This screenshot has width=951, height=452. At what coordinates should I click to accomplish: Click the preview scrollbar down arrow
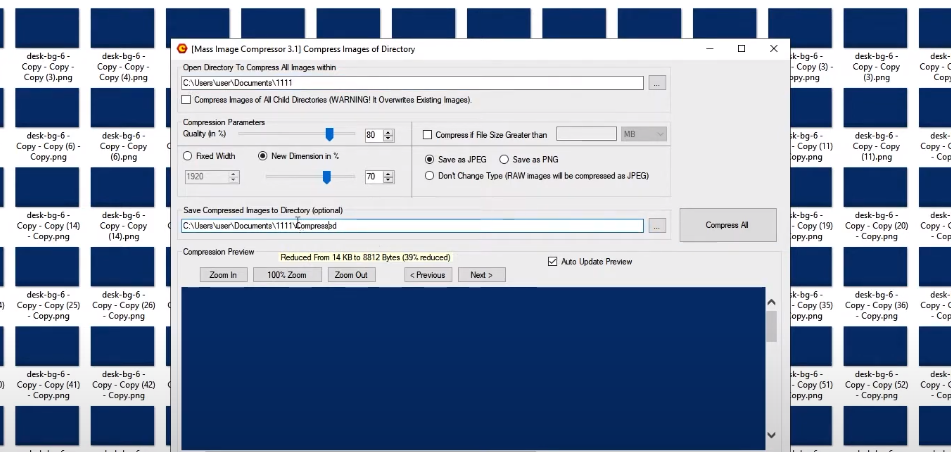point(771,435)
